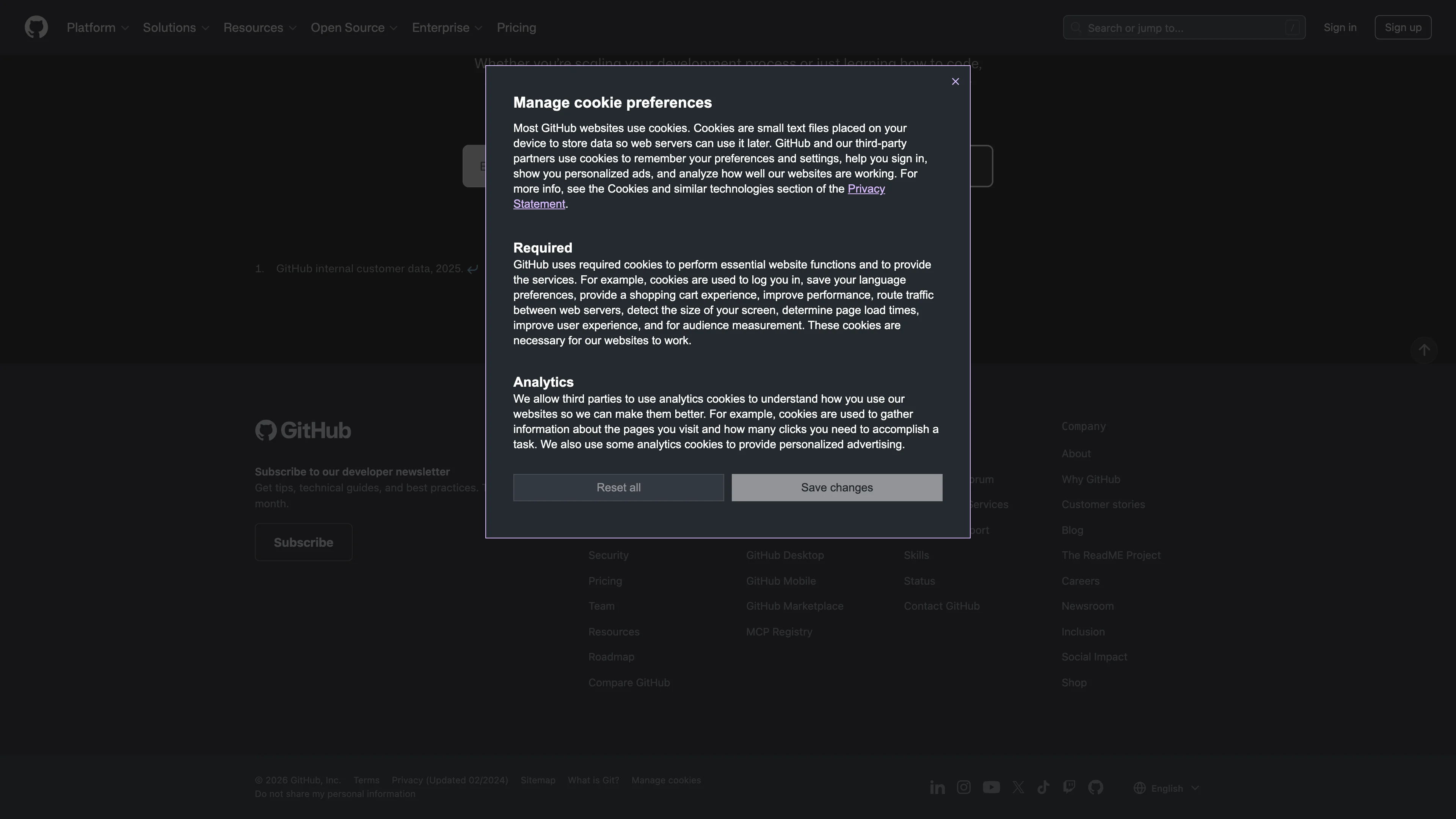
Task: Click the GitHub Octocat icon in footer socials
Action: (1095, 788)
